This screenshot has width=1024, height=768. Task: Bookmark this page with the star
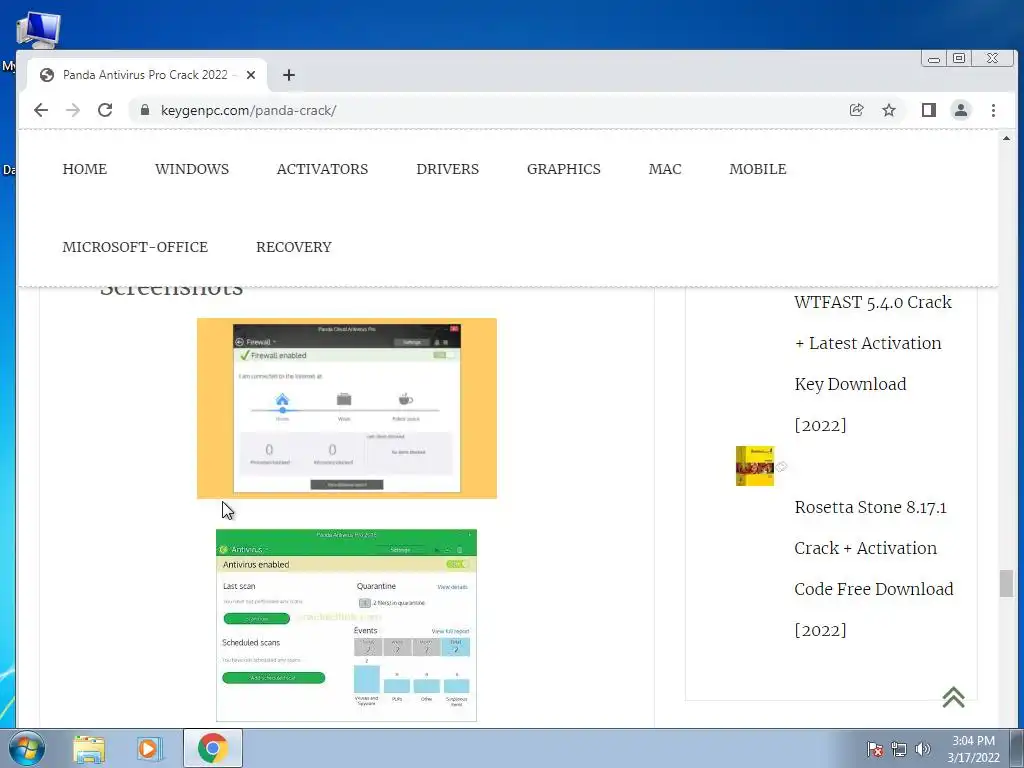[x=889, y=110]
